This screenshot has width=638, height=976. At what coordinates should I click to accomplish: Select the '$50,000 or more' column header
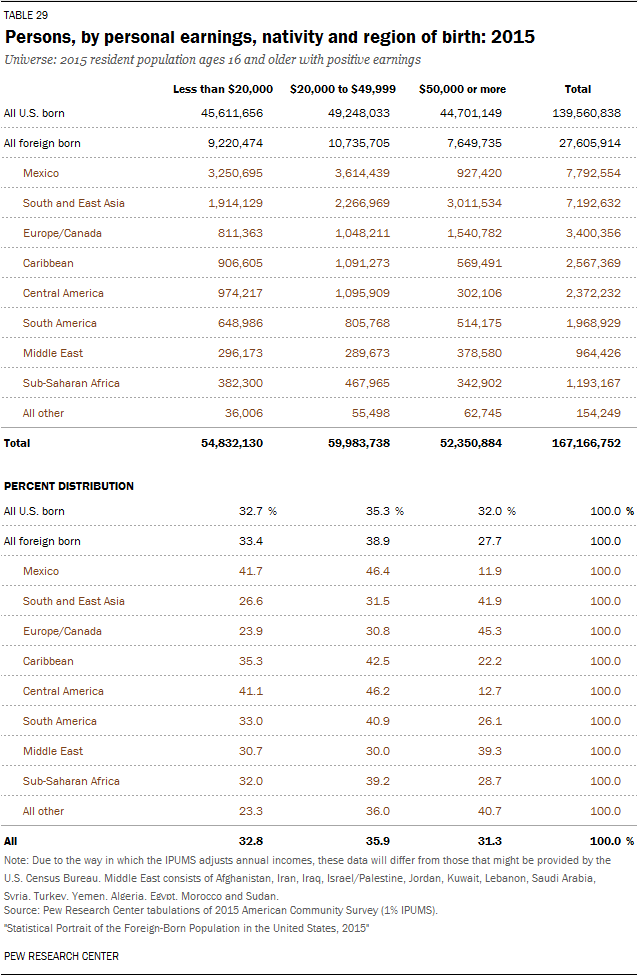462,89
